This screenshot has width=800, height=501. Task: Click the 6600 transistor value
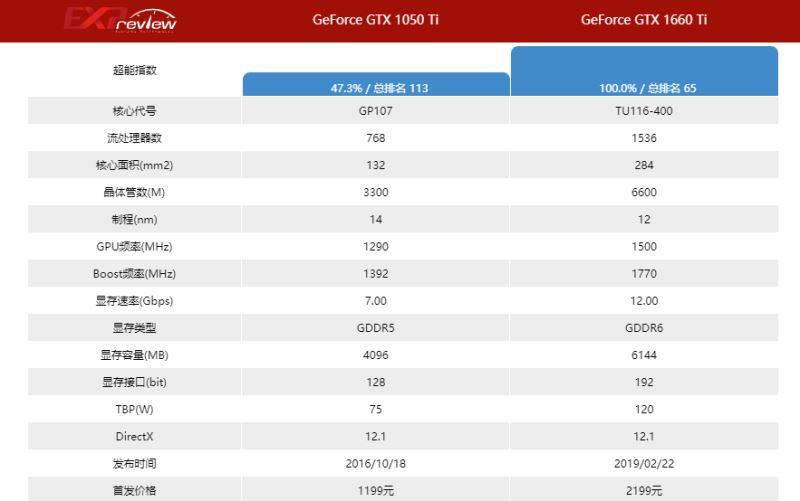click(644, 192)
